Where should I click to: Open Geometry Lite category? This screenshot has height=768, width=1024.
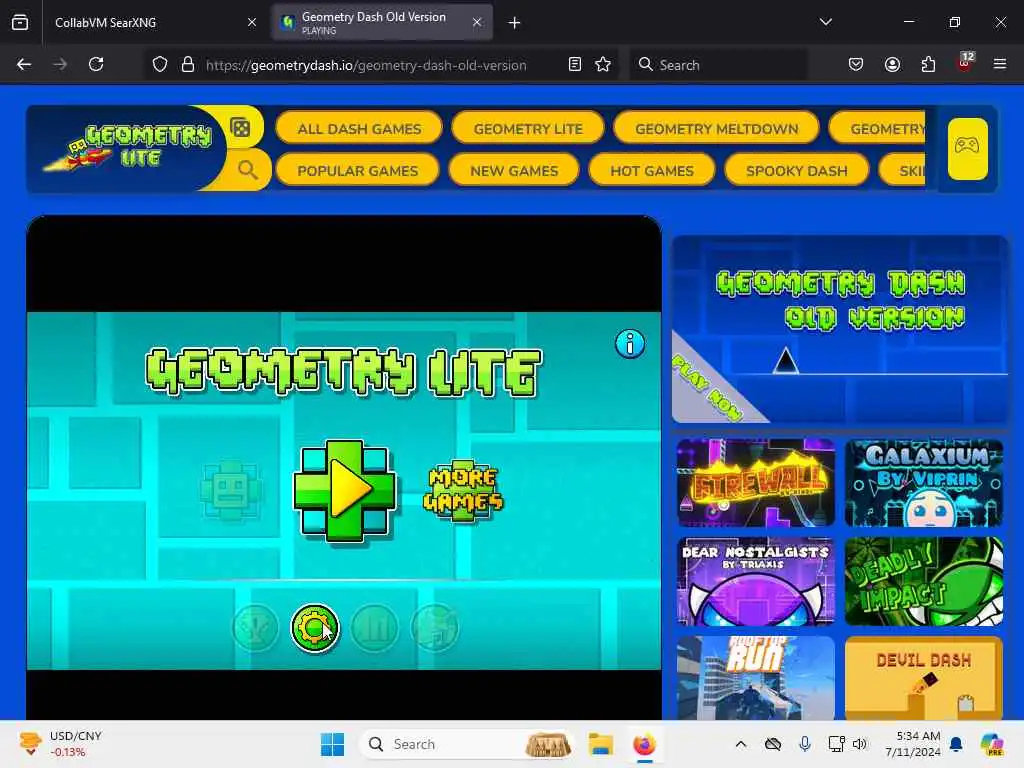tap(528, 129)
